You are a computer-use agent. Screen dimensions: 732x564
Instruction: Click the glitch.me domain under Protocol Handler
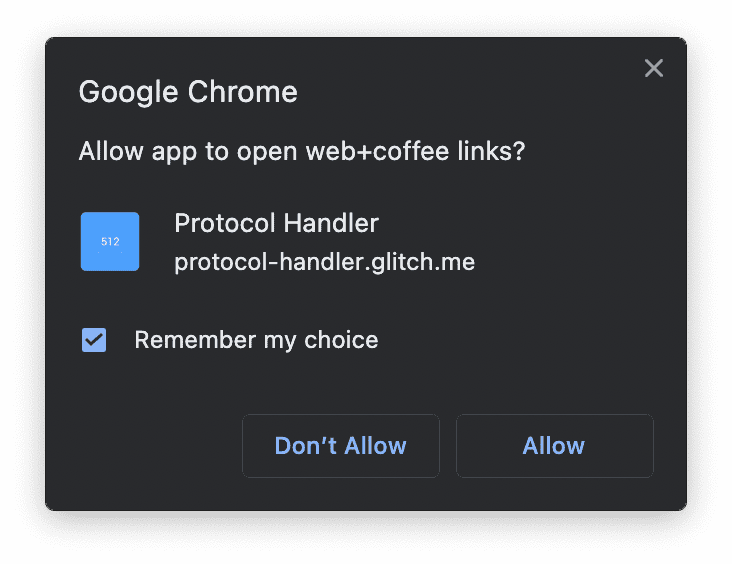411,262
